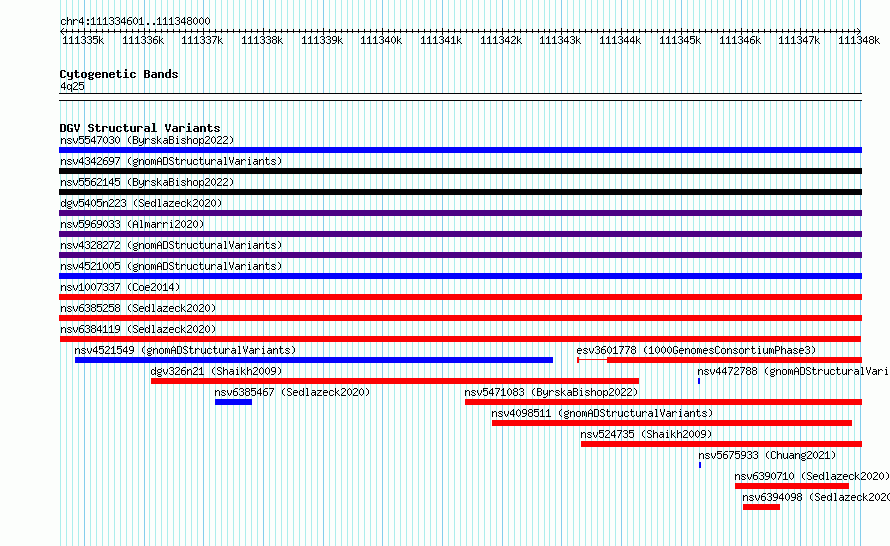The image size is (890, 546).
Task: Click the red bar under nsv524735
Action: [721, 444]
